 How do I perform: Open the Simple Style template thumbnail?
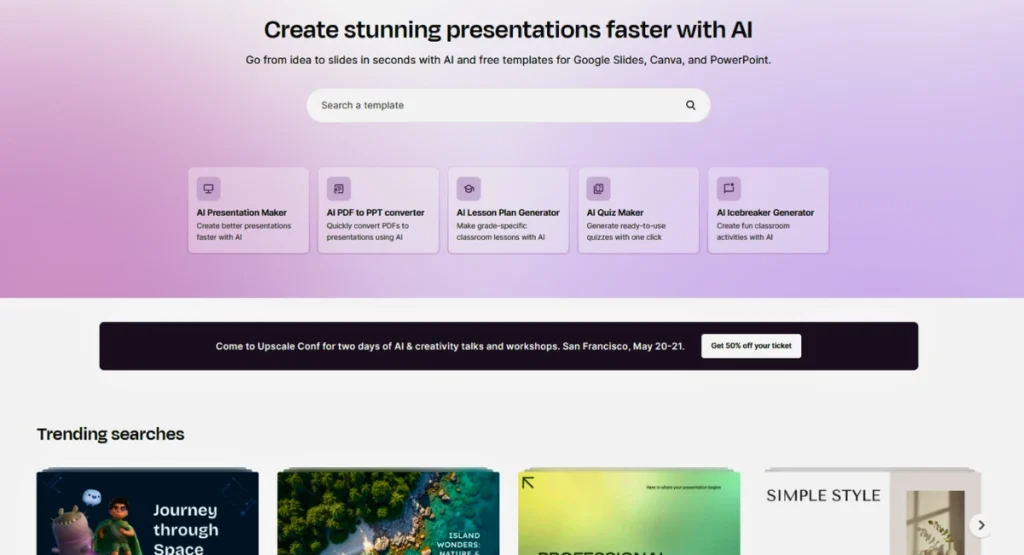pos(871,513)
